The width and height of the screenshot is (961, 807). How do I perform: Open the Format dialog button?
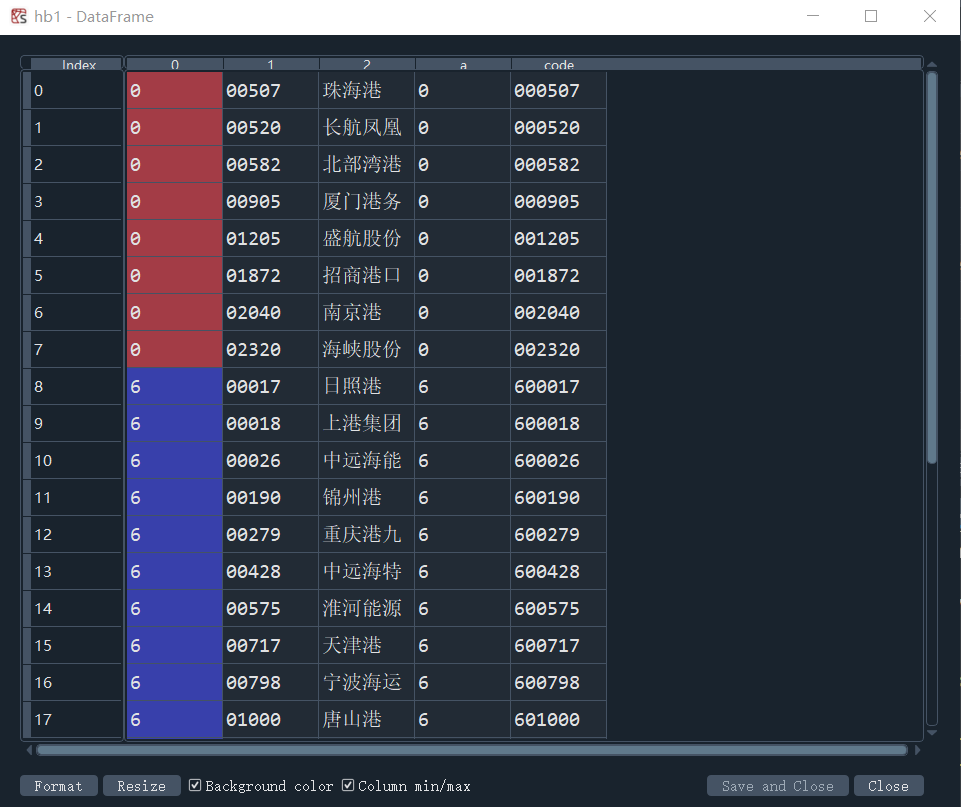click(58, 786)
